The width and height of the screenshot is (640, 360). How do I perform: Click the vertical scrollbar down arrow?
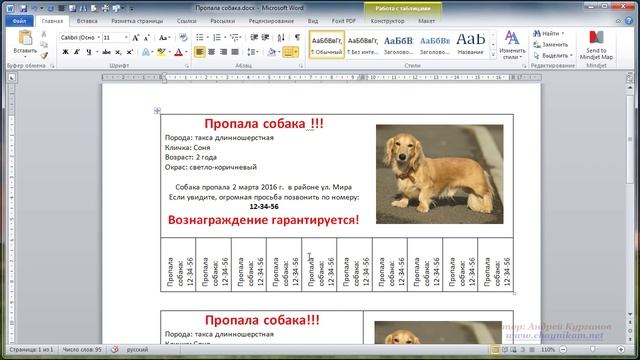[x=630, y=314]
